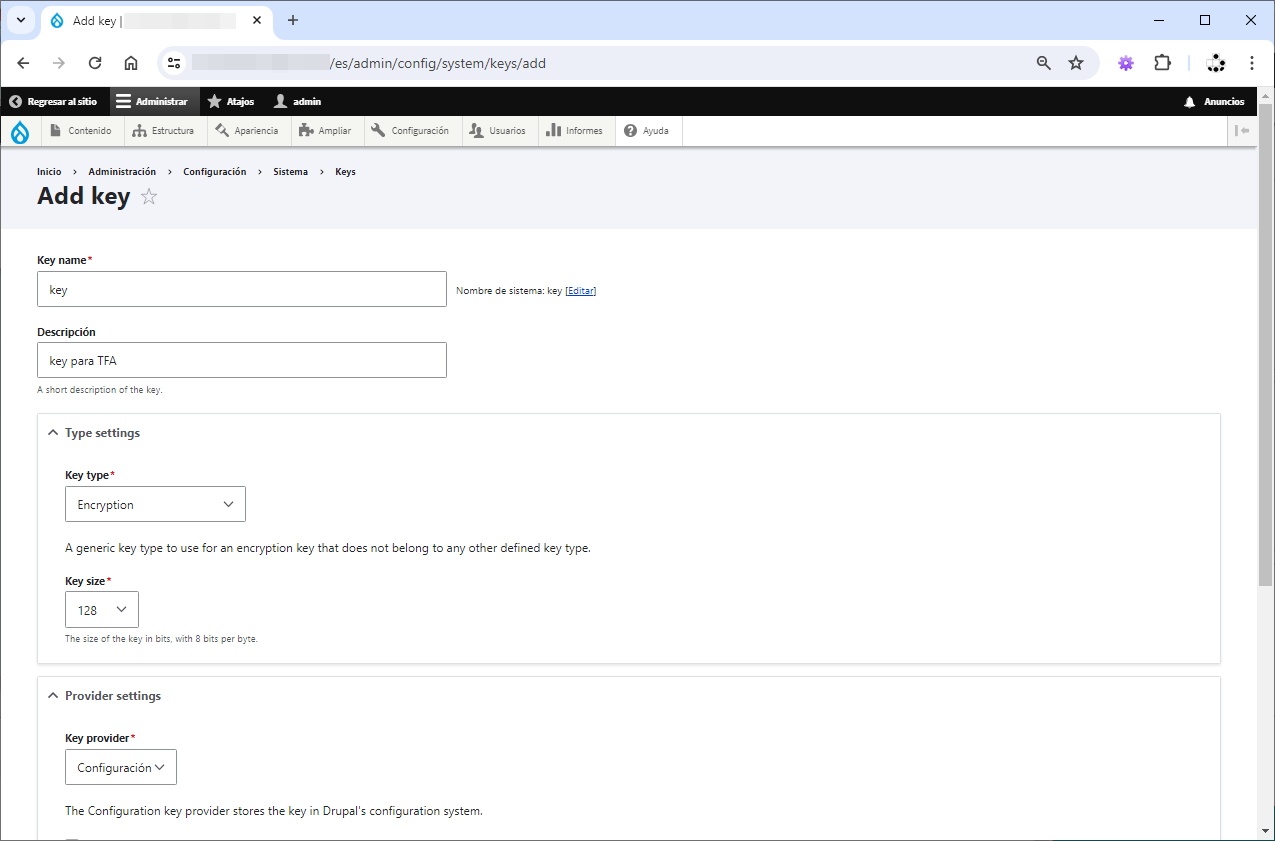This screenshot has width=1275, height=841.
Task: Open the Key type dropdown
Action: (155, 504)
